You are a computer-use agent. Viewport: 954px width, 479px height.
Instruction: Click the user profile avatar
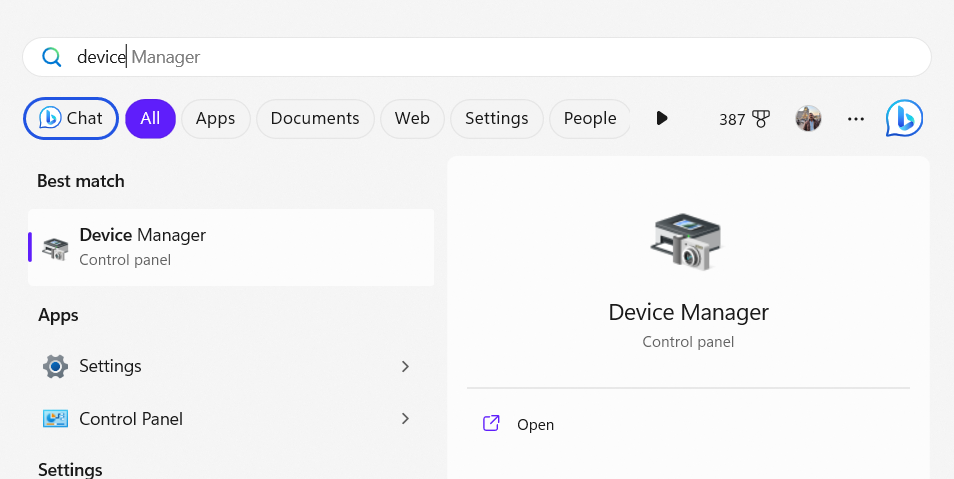(808, 119)
